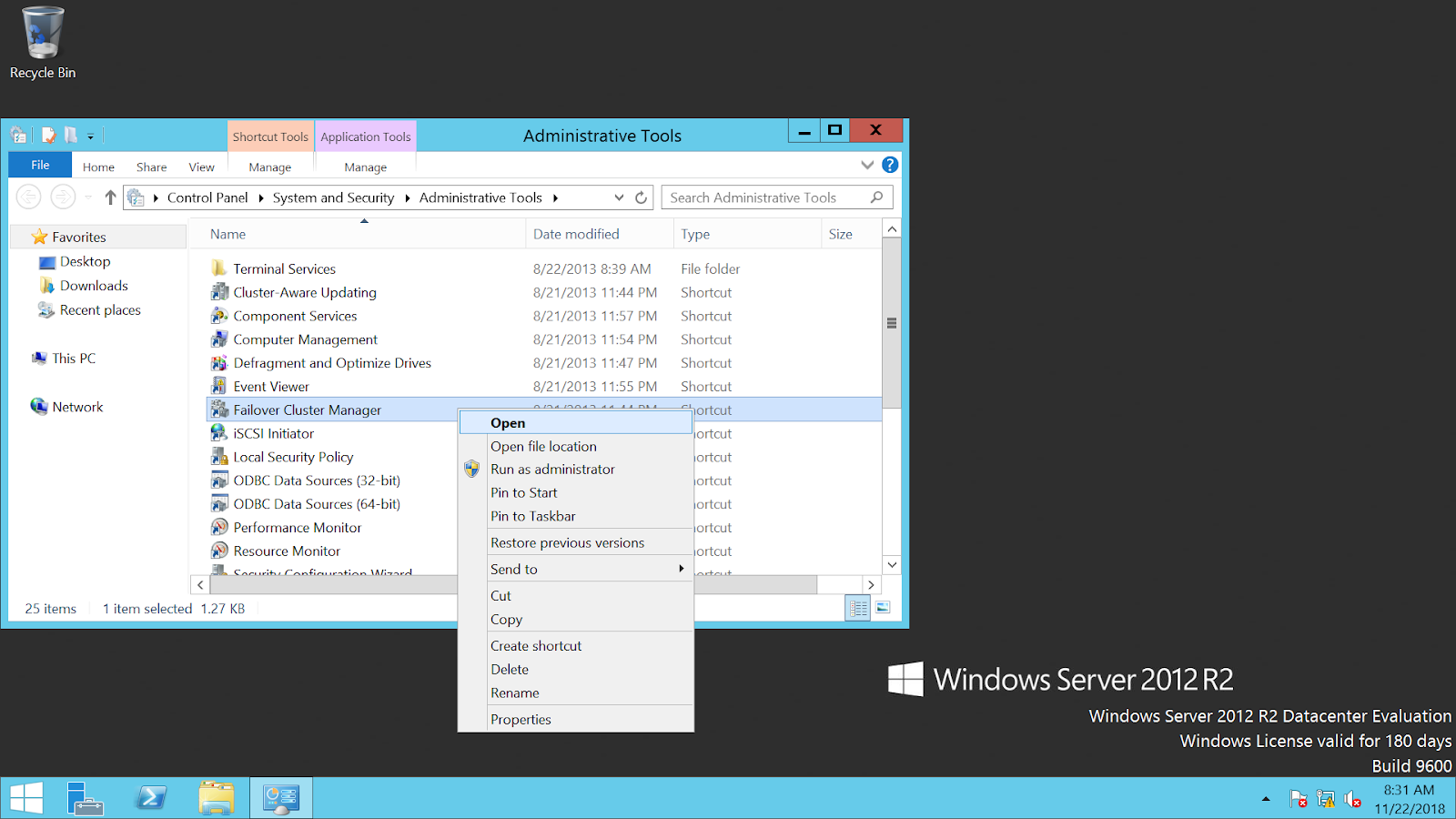This screenshot has height=819, width=1456.
Task: Sort files by the Date modified column
Action: [575, 234]
